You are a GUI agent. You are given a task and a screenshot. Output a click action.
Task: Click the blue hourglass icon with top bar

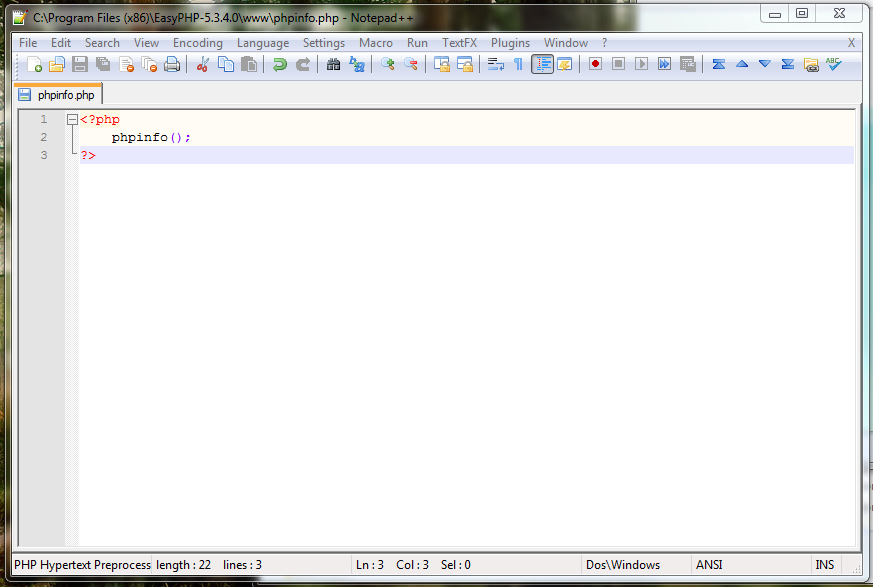(x=719, y=65)
